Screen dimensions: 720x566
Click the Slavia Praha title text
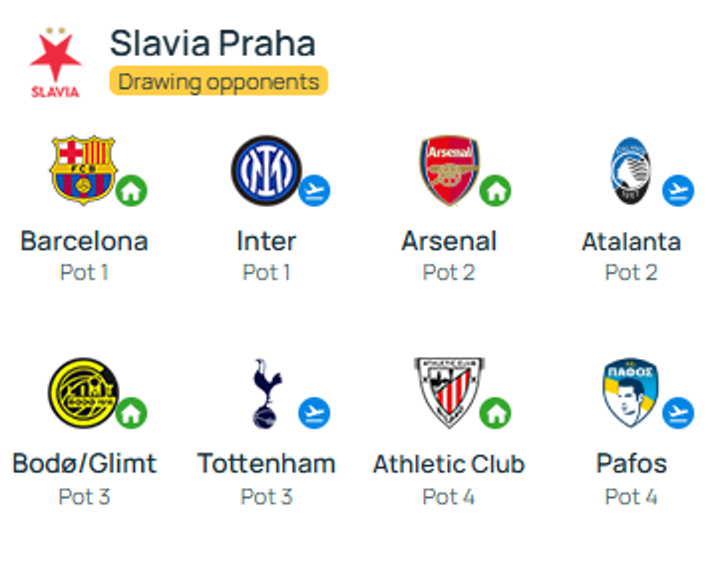click(x=212, y=43)
